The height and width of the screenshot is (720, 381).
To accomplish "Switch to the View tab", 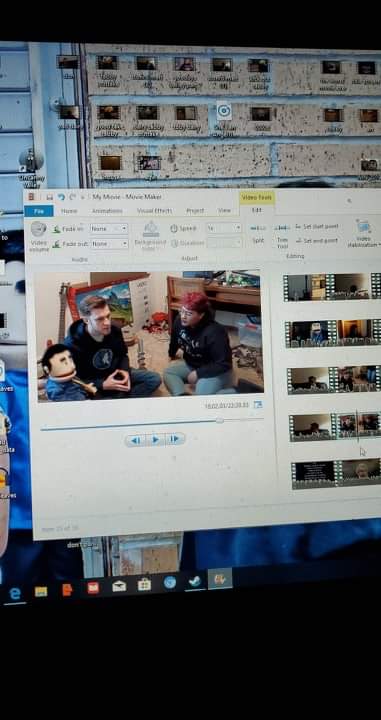I will 224,210.
